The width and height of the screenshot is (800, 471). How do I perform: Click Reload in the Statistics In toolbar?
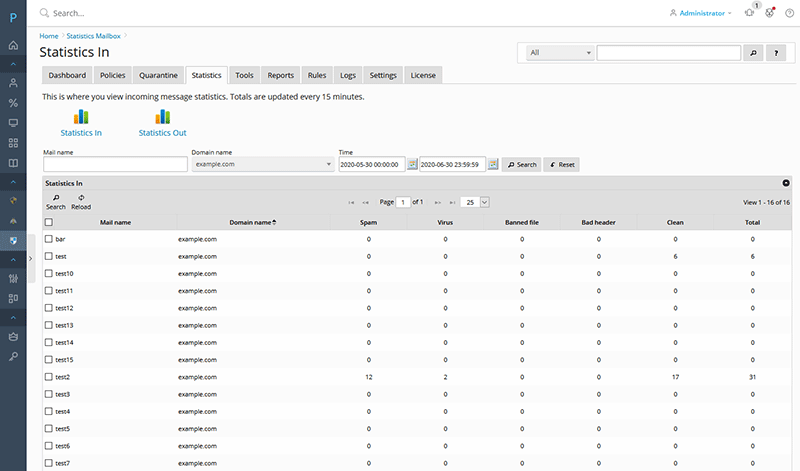tap(81, 202)
